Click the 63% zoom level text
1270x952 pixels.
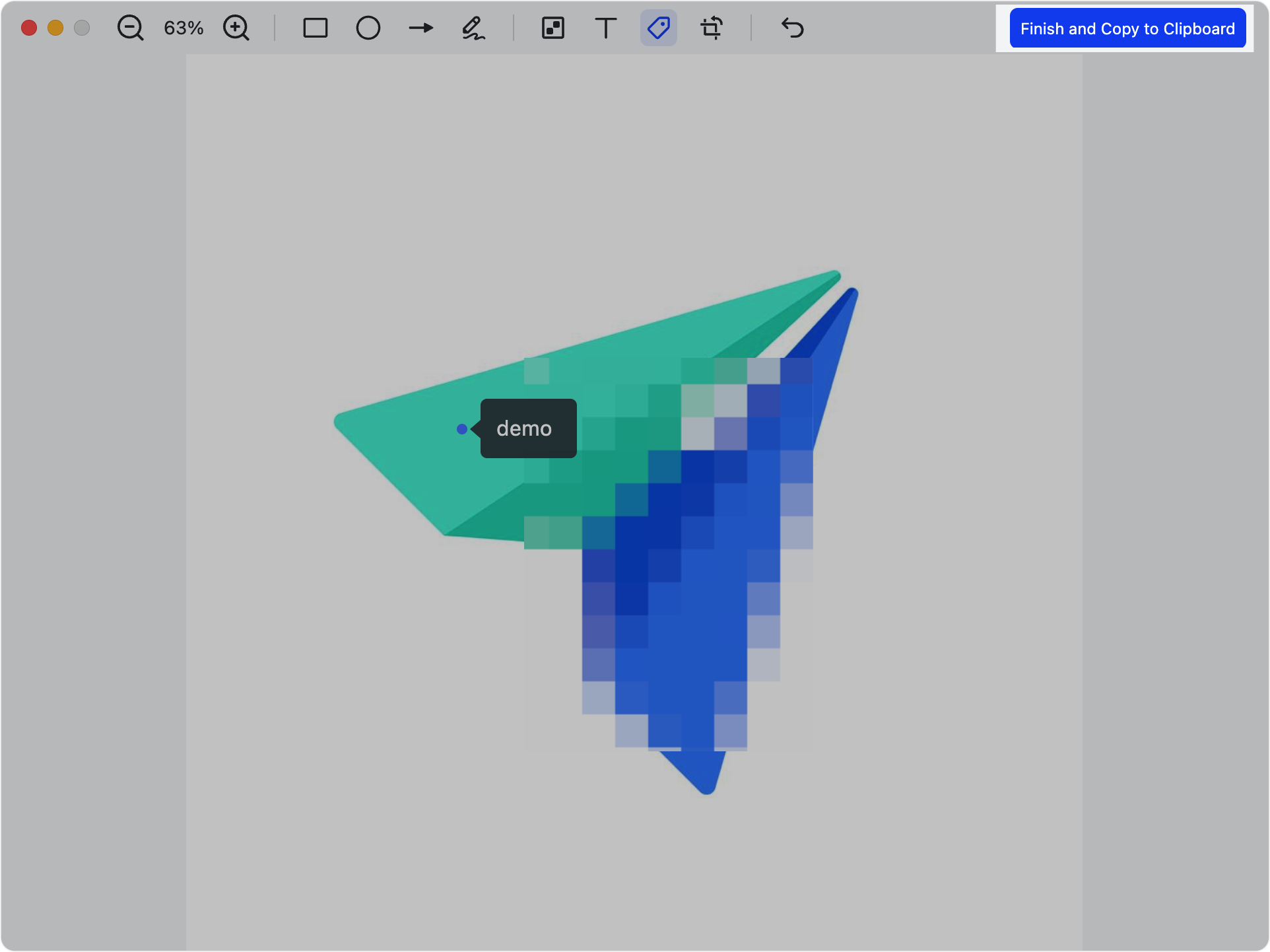click(183, 28)
